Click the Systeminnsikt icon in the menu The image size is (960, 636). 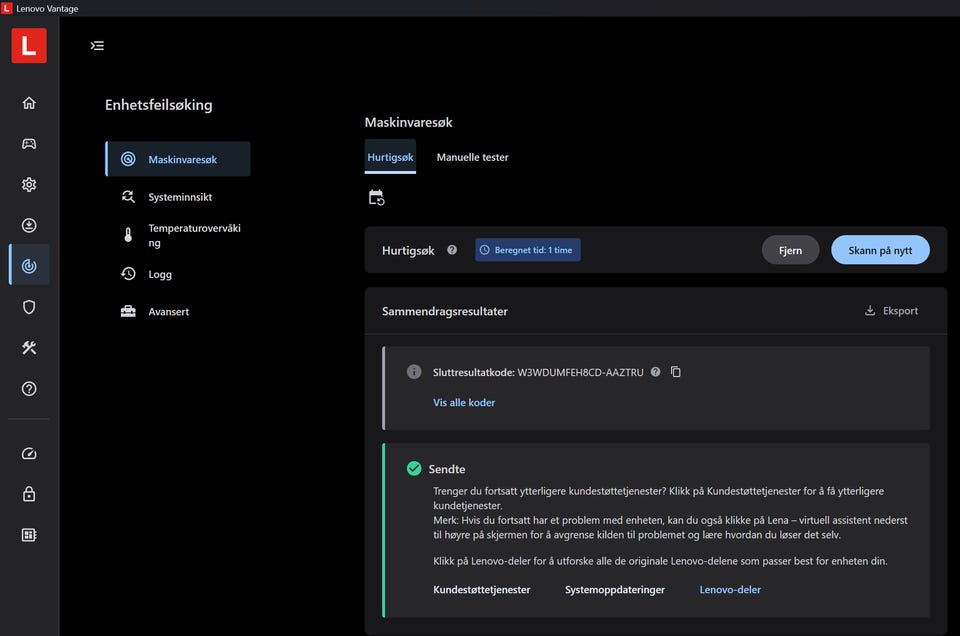coord(128,196)
